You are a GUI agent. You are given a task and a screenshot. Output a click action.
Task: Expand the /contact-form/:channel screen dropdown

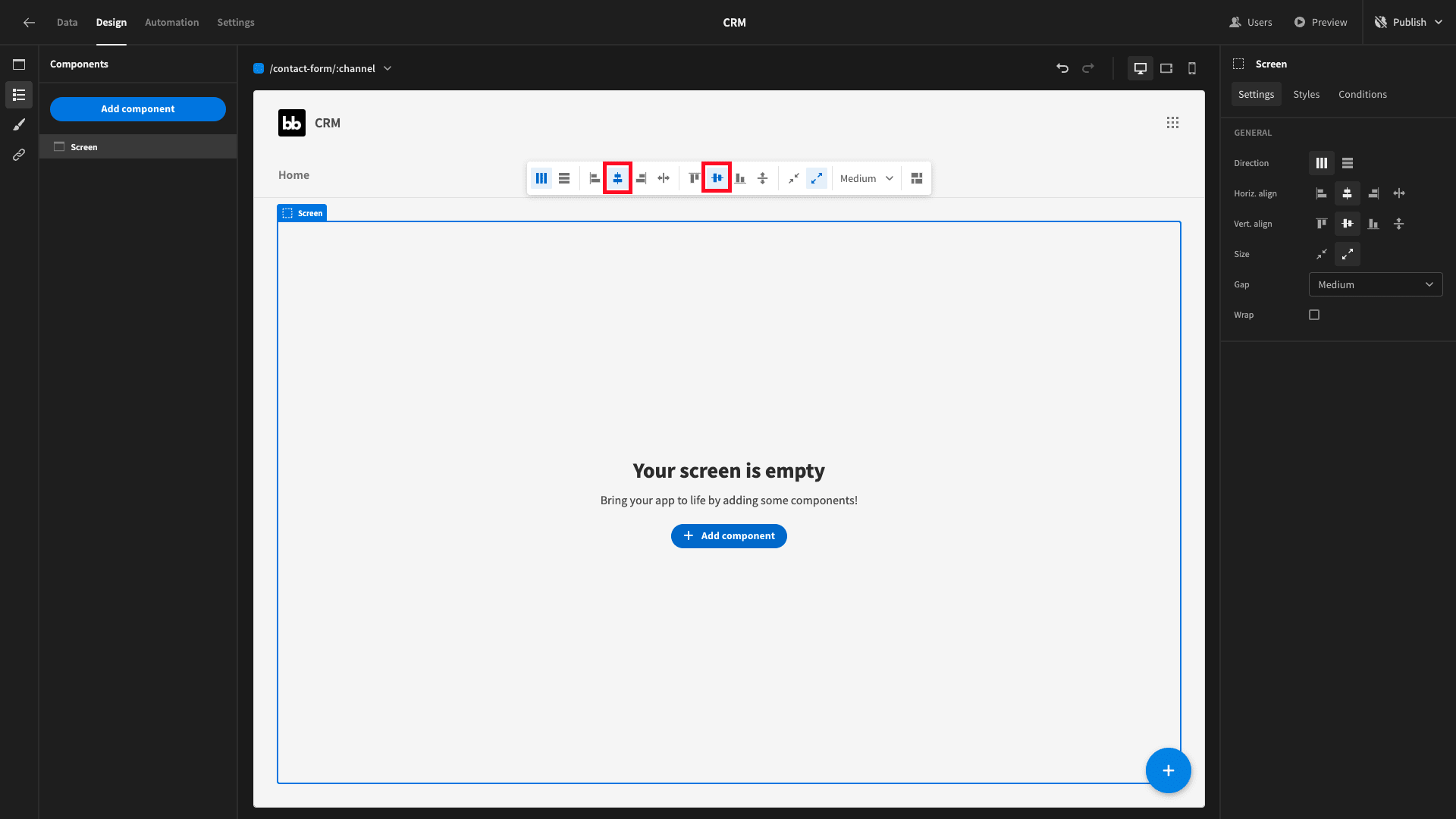(x=323, y=68)
